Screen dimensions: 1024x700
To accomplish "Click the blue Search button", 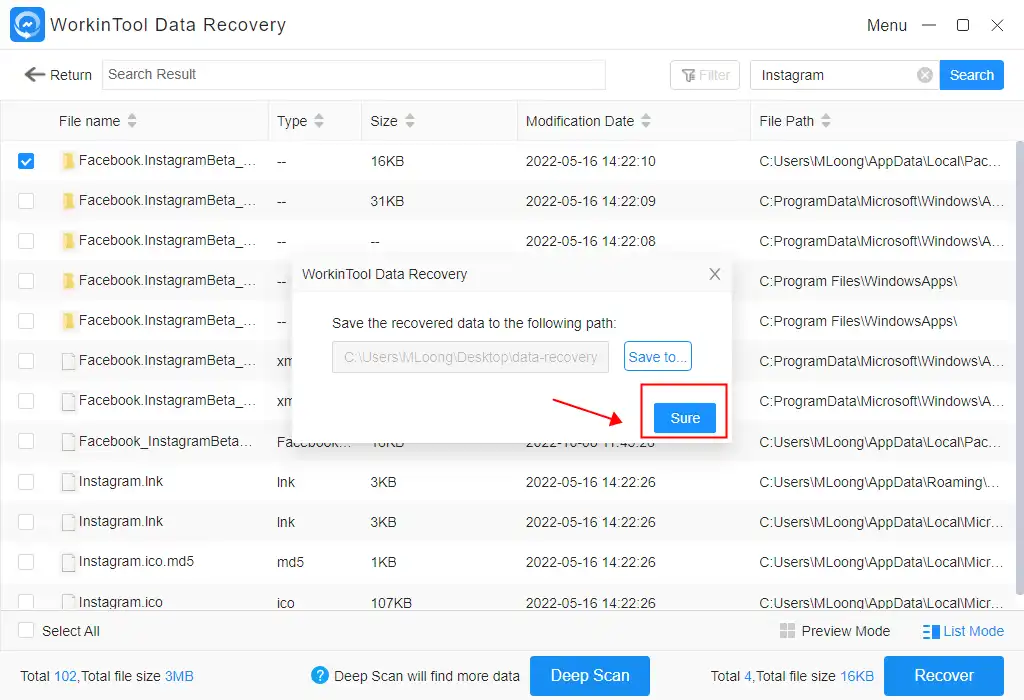I will point(972,75).
